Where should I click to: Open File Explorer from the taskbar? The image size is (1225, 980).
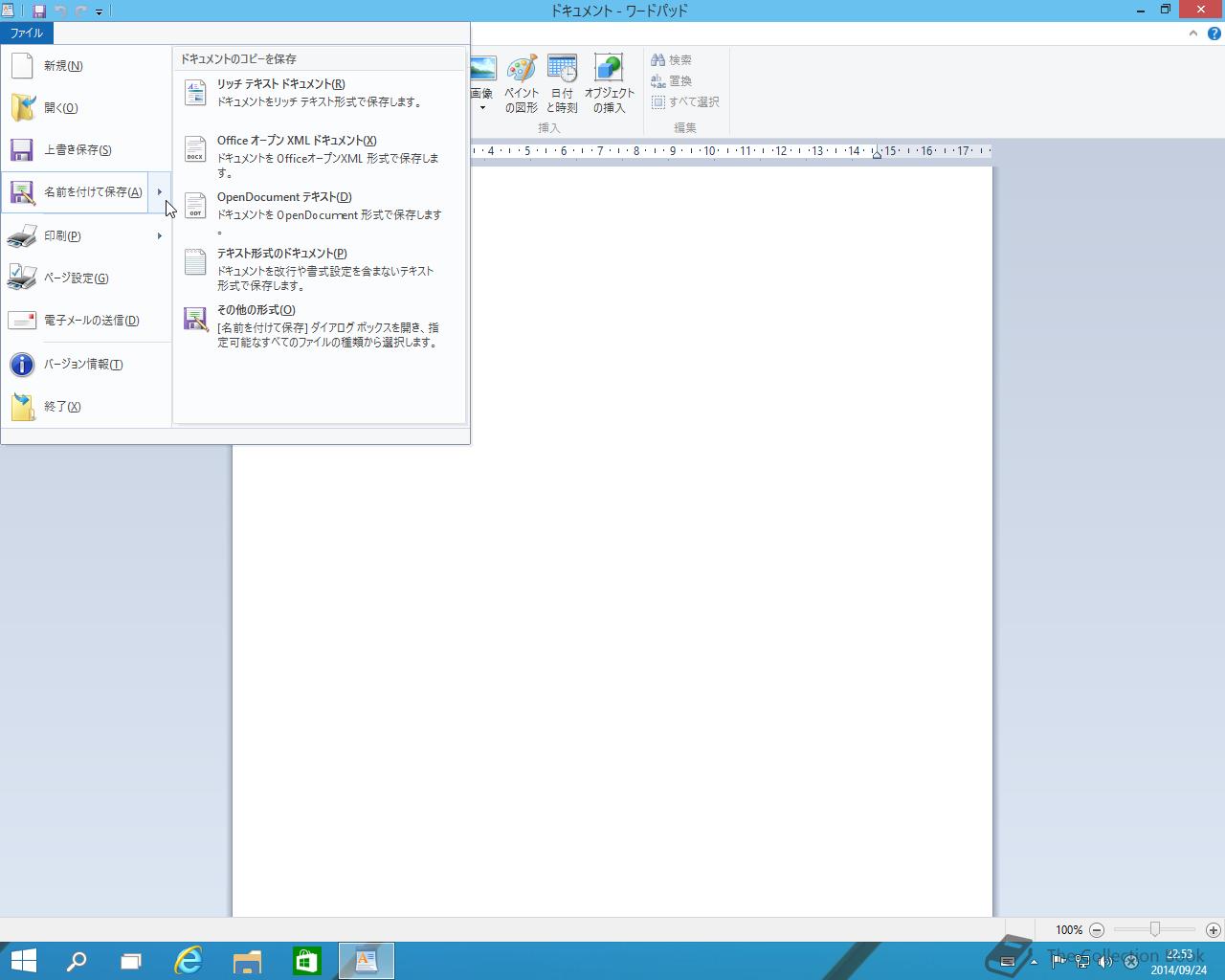(x=247, y=961)
